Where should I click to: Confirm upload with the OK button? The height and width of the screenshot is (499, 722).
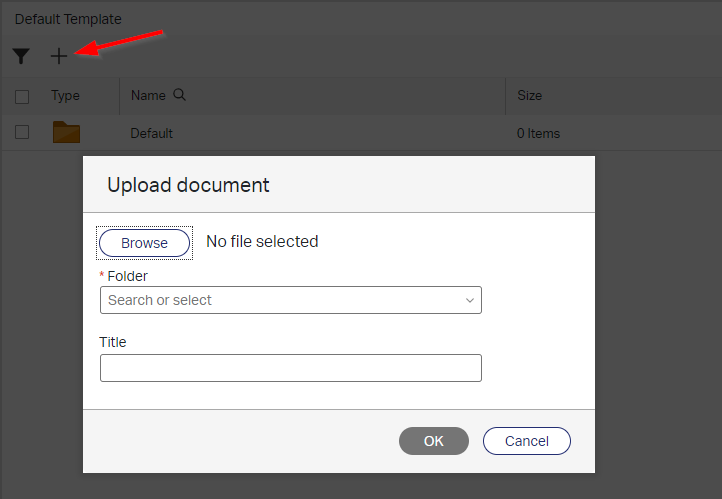tap(433, 441)
